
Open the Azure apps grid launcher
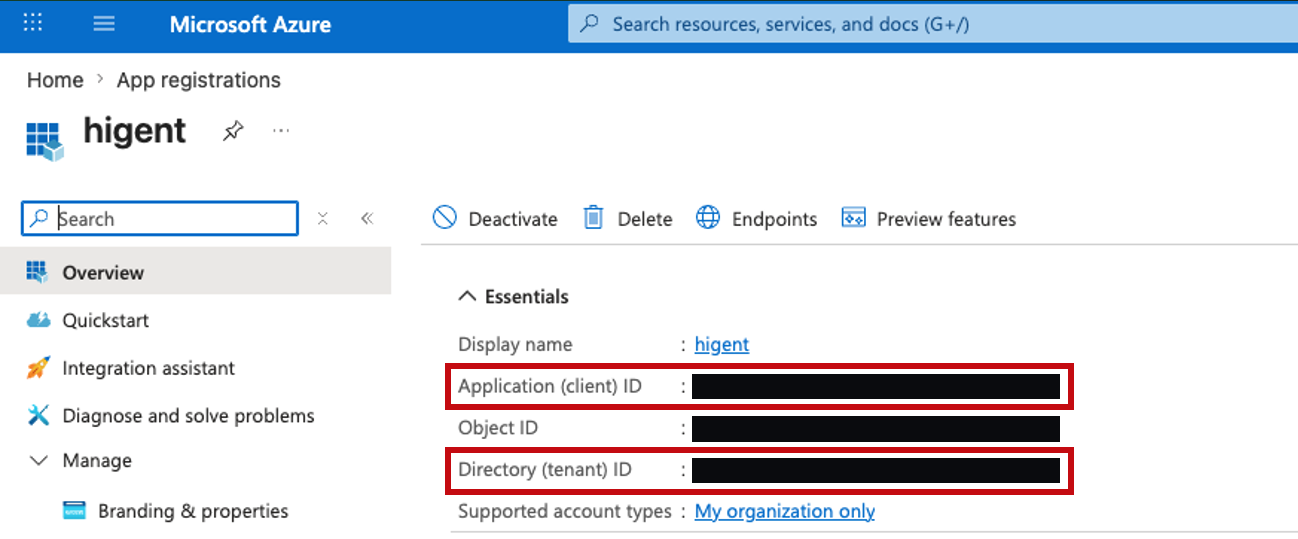33,23
